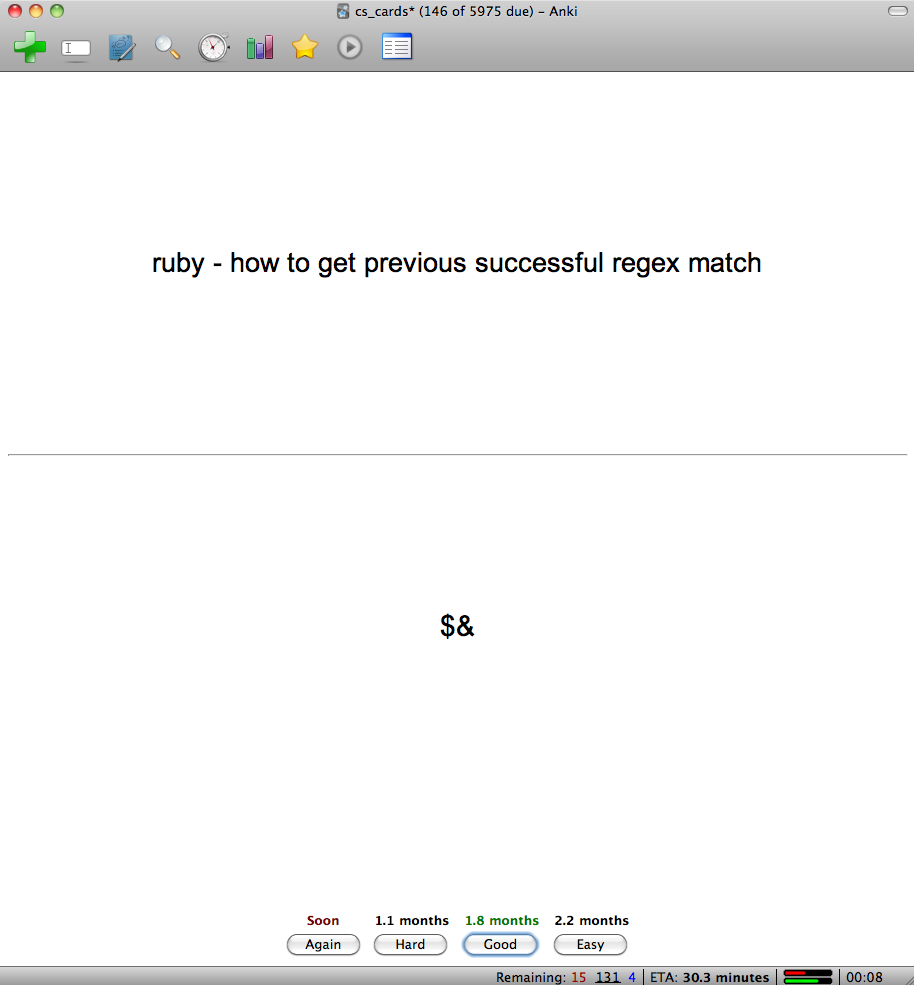
Task: Click the text field Edit Current icon
Action: point(76,48)
